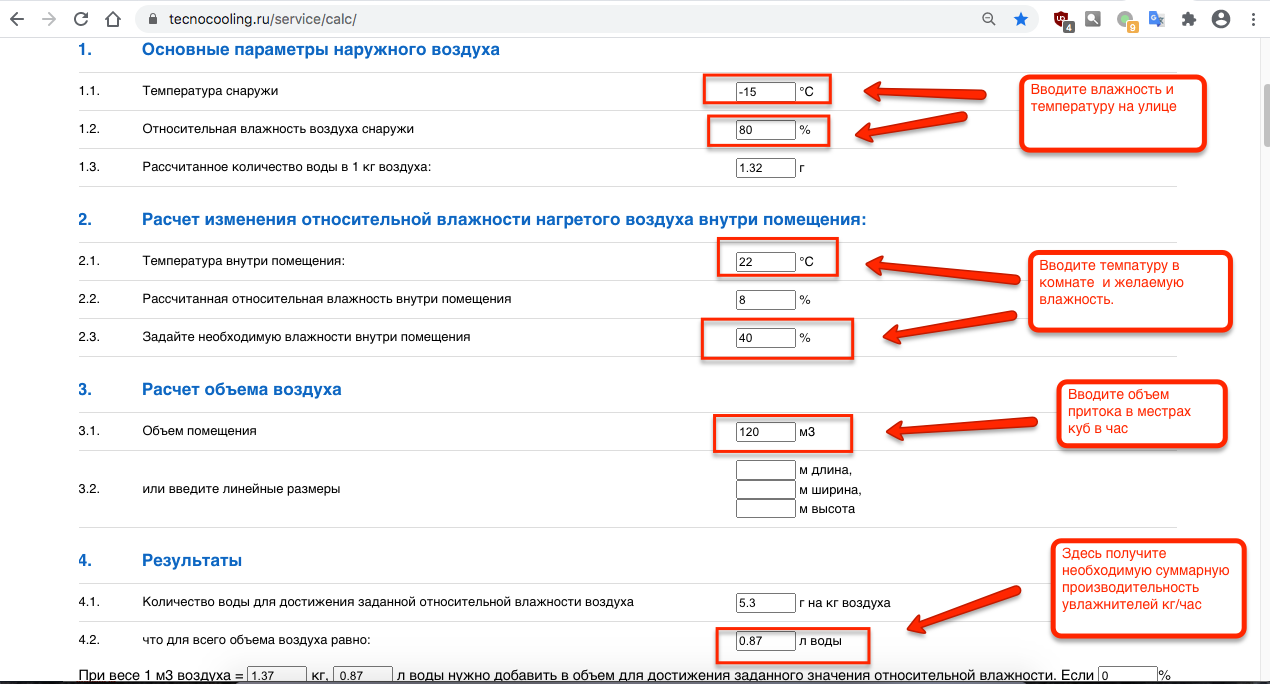Click heading 'Основные параметры наружного воздуха'

point(321,49)
